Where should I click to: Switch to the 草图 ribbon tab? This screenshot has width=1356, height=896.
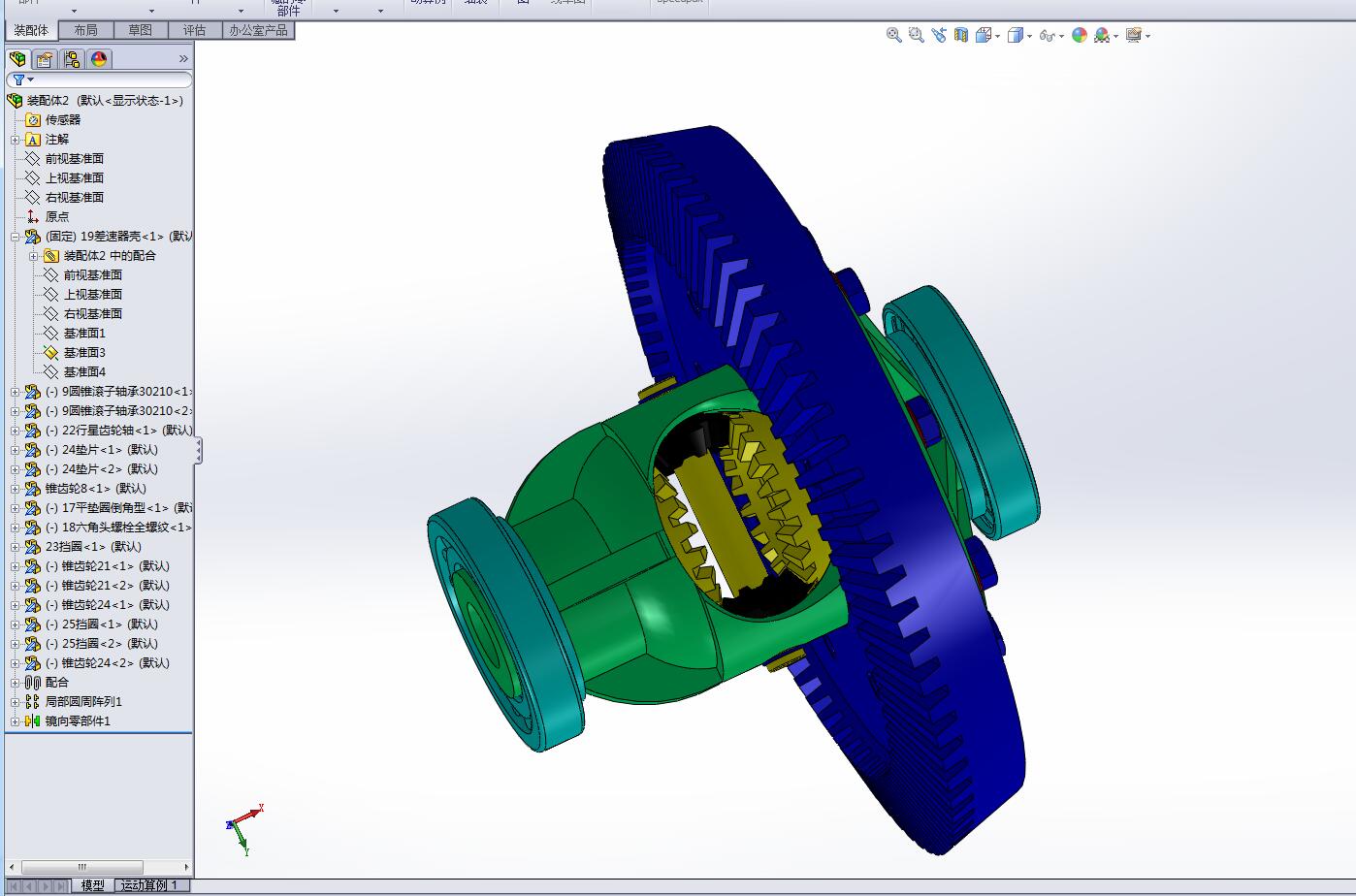click(x=140, y=30)
